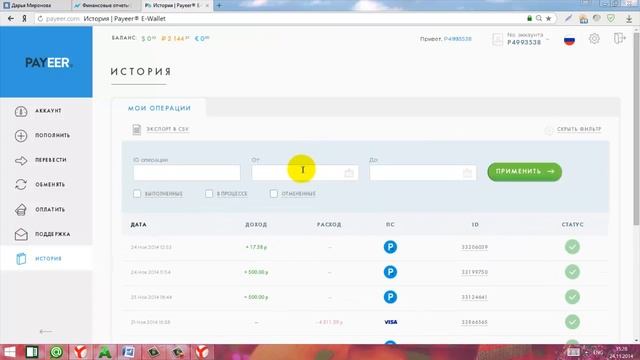Click the user avatar icon
Viewport: 640px width, 360px height.
click(x=498, y=39)
